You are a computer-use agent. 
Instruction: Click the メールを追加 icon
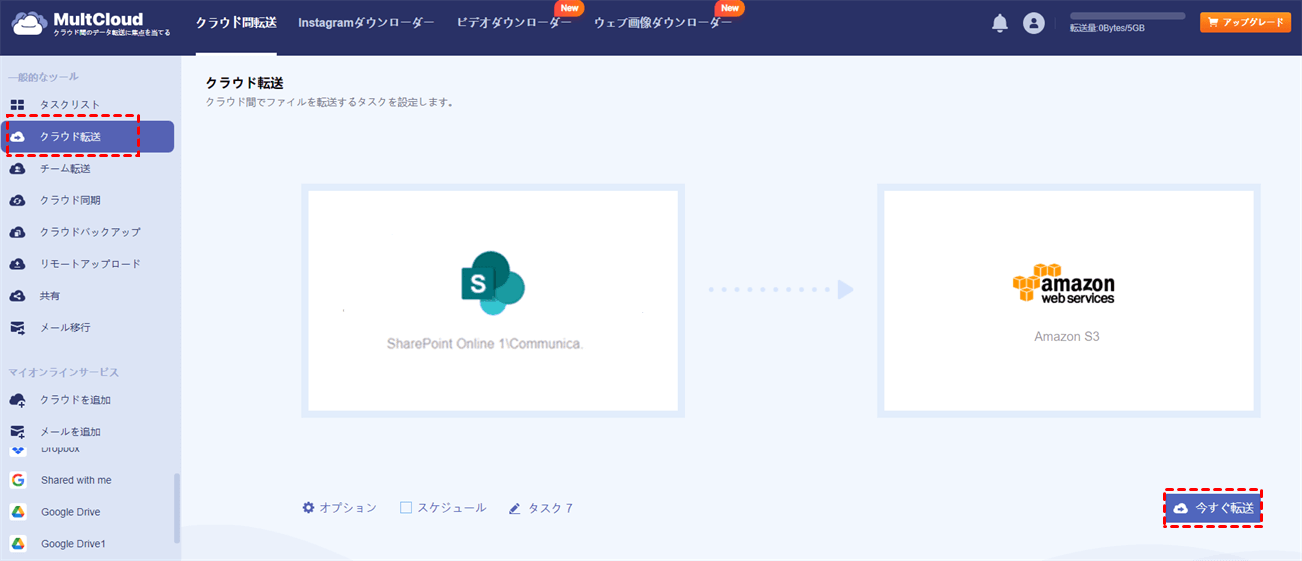[x=17, y=432]
